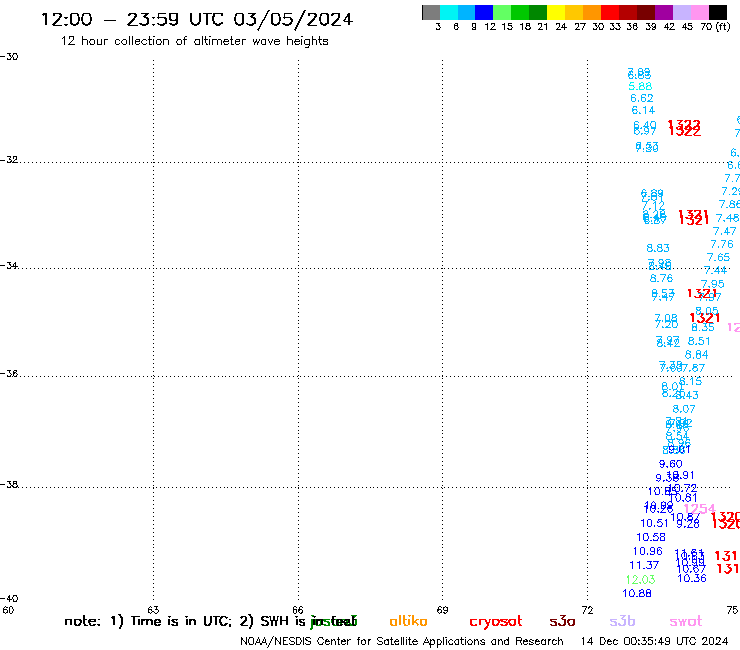Image resolution: width=740 pixels, height=650 pixels.
Task: Click the 8.83 wave height value
Action: 658,248
